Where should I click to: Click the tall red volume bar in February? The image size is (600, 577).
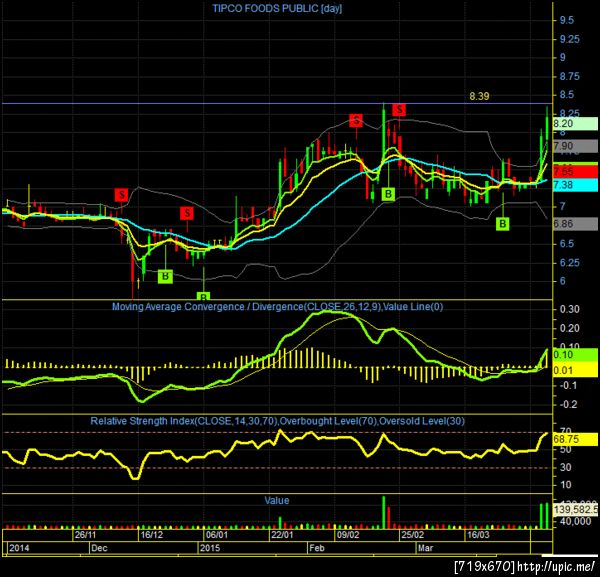389,518
